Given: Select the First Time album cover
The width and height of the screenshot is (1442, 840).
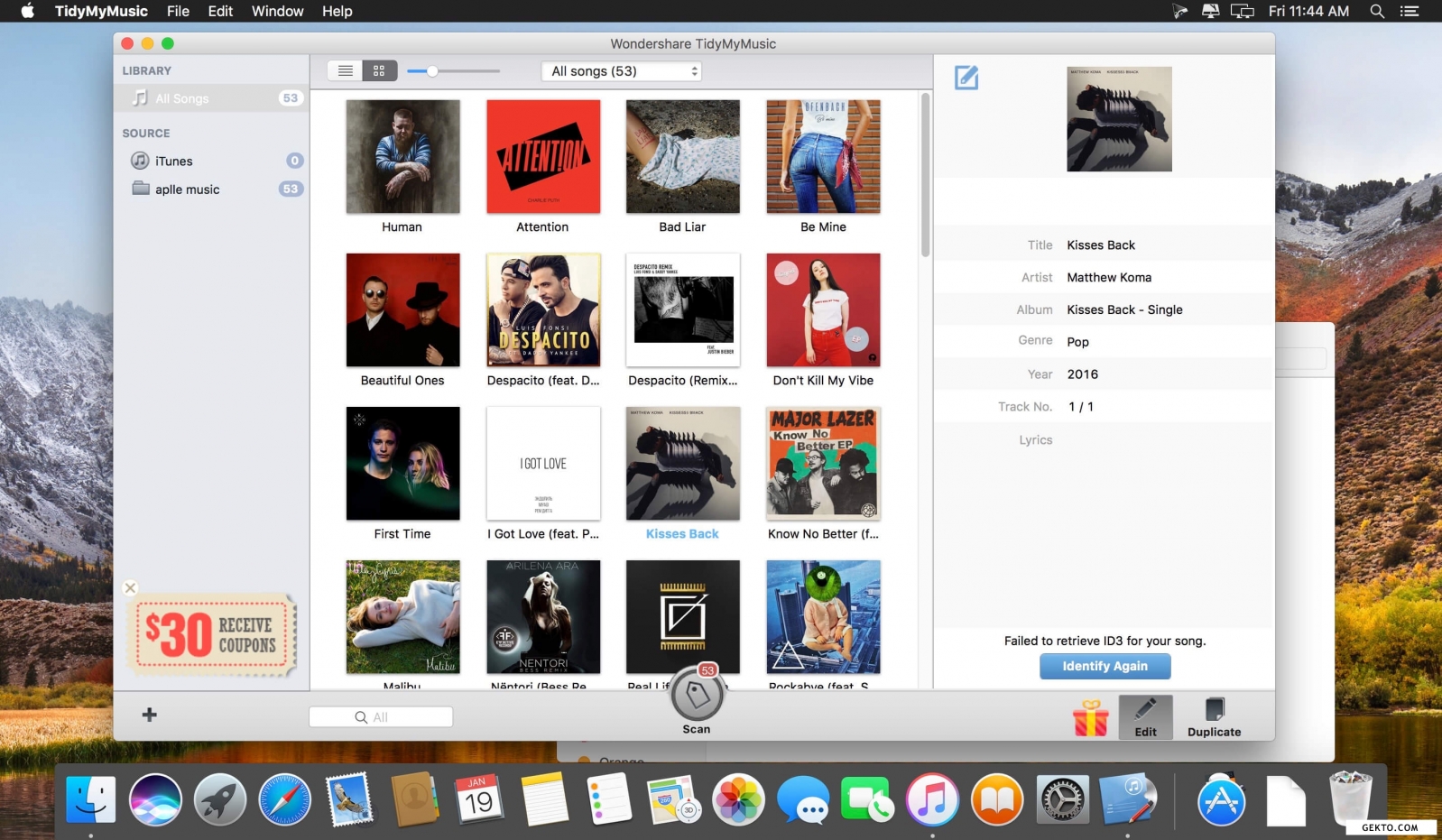Looking at the screenshot, I should point(402,463).
